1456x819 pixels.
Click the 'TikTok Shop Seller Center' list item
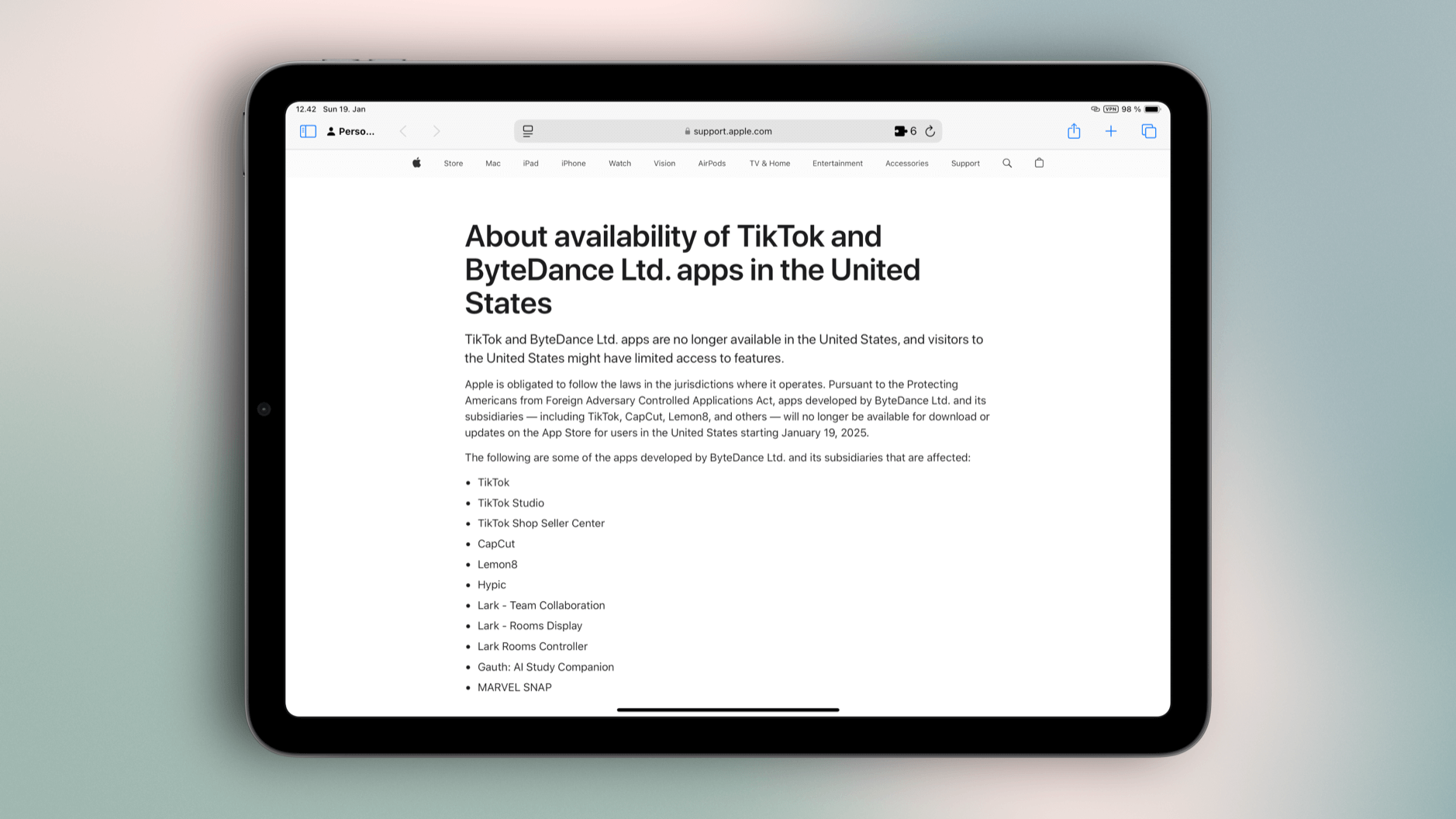(x=541, y=524)
